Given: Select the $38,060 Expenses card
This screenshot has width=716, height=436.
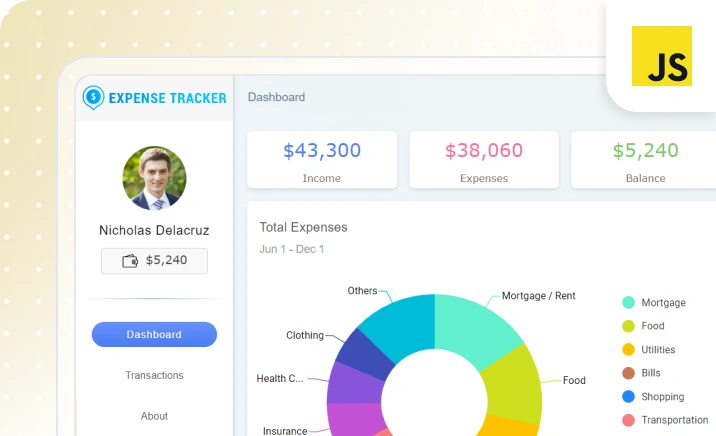Looking at the screenshot, I should click(x=484, y=160).
